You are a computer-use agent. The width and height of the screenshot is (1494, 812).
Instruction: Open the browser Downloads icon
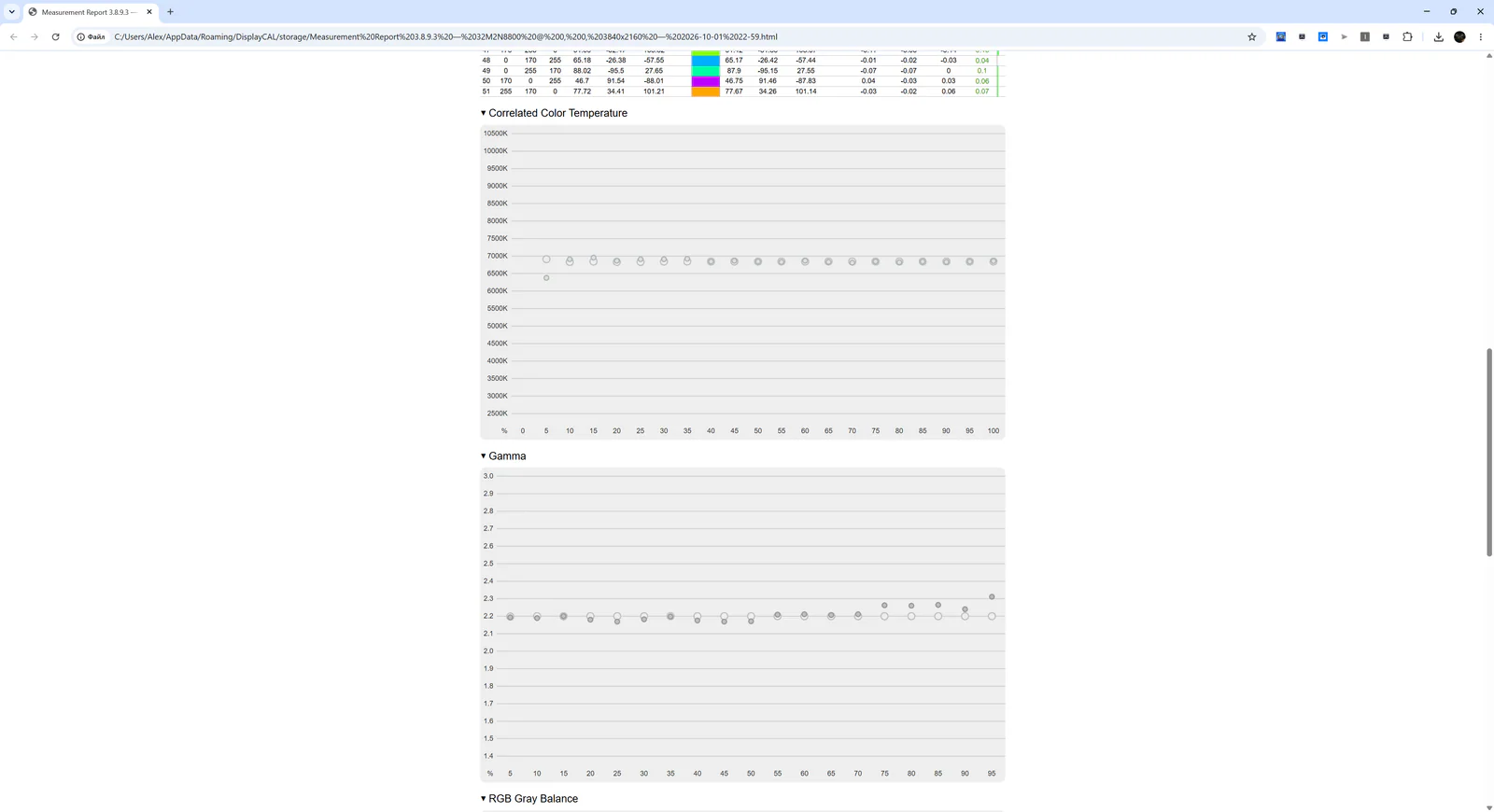point(1438,37)
